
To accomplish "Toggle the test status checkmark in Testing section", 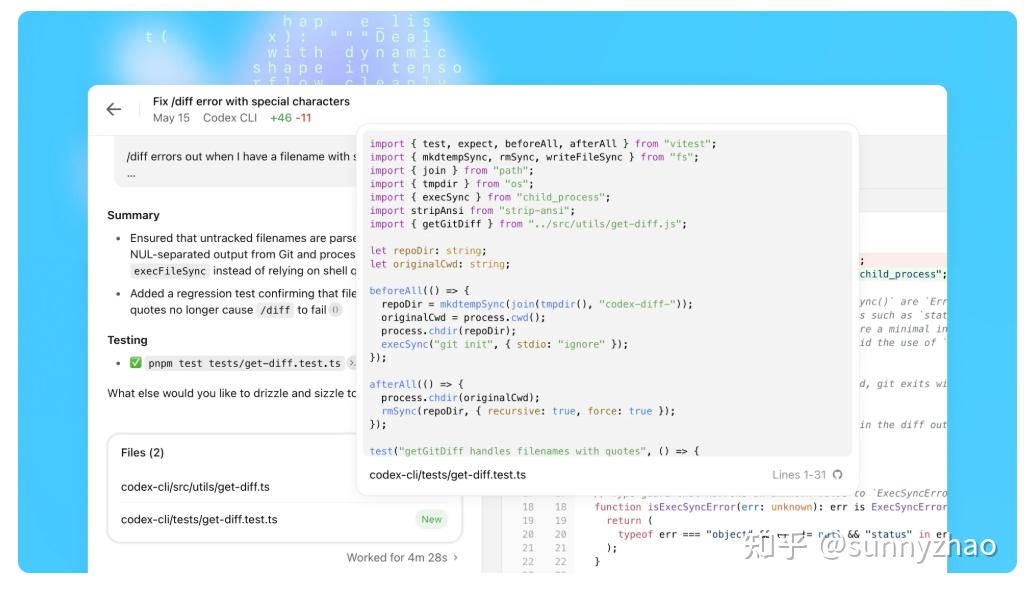I will [135, 361].
